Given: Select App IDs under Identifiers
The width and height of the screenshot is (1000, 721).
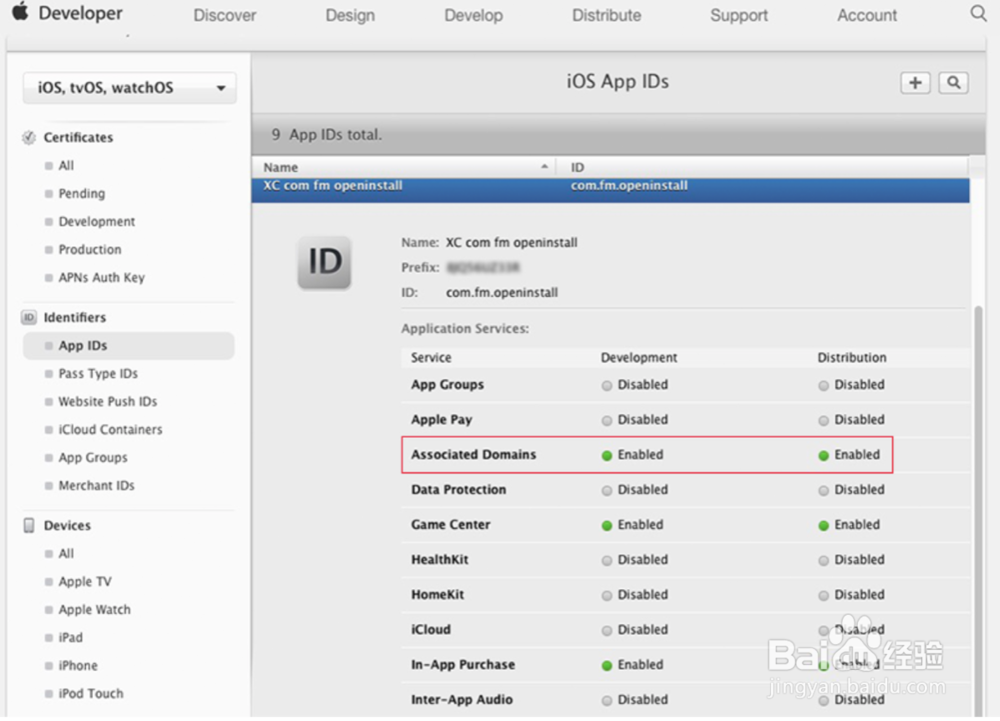Looking at the screenshot, I should click(128, 346).
